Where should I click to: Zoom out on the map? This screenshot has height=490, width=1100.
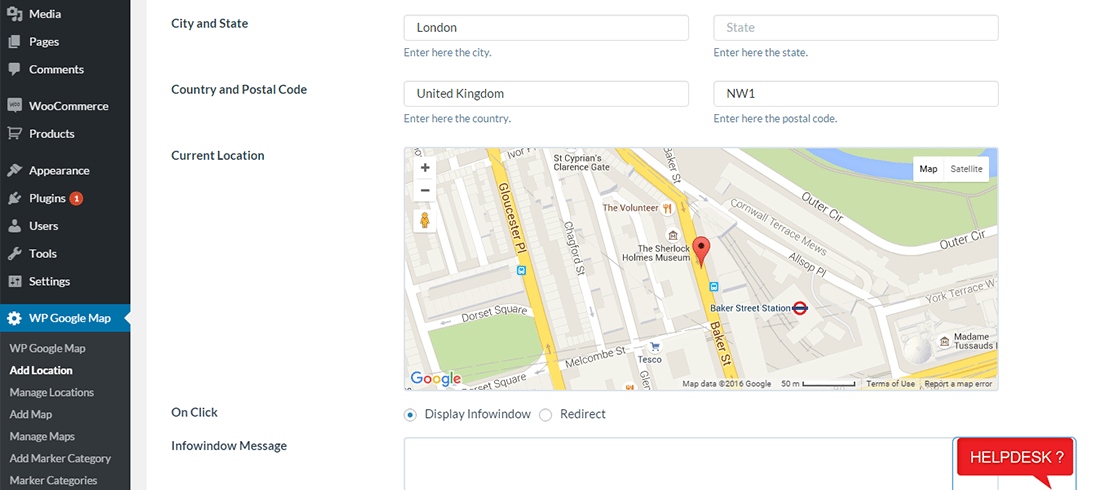tap(424, 190)
